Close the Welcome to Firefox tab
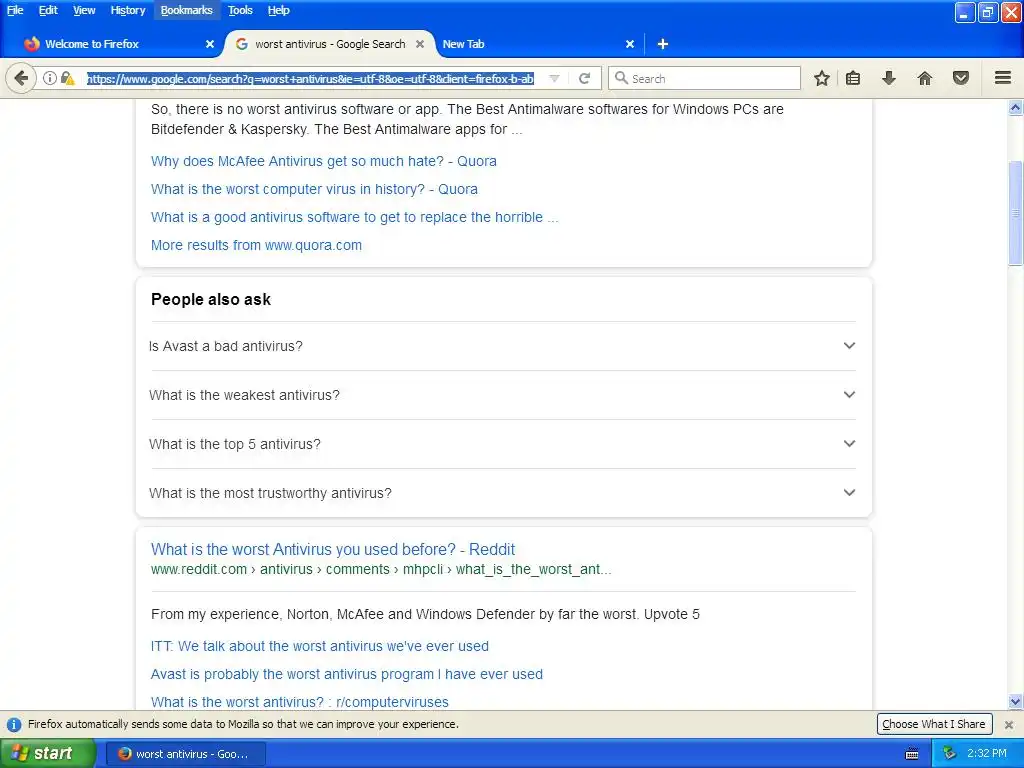The height and width of the screenshot is (768, 1024). [210, 44]
